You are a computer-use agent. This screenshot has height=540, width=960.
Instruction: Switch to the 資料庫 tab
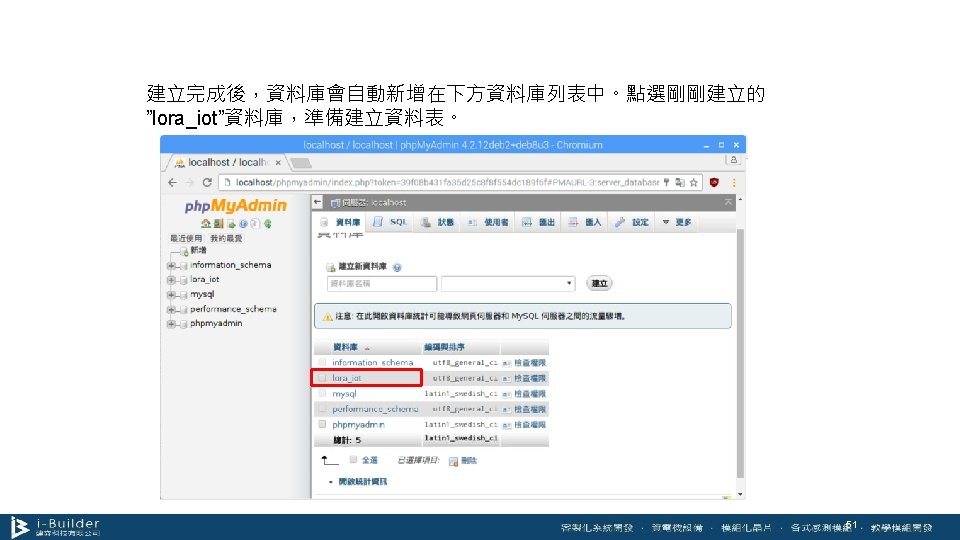[x=341, y=222]
